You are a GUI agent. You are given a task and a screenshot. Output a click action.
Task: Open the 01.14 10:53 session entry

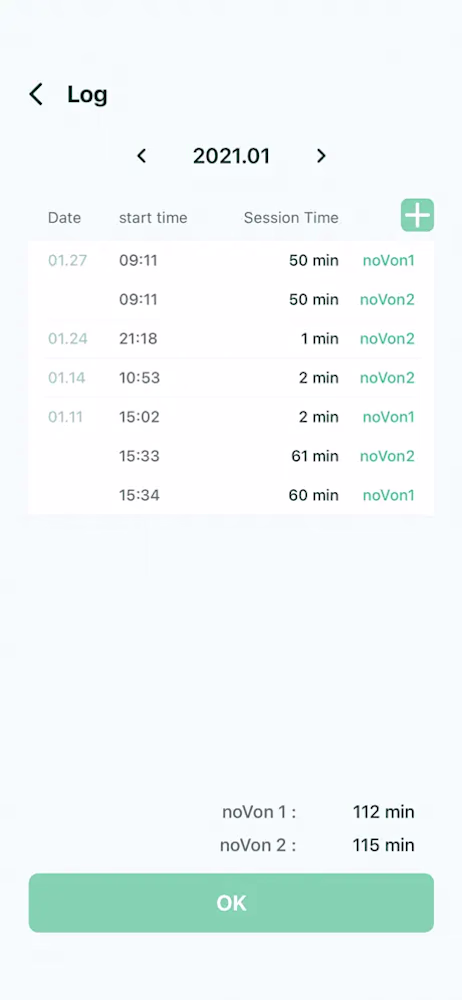click(x=231, y=378)
